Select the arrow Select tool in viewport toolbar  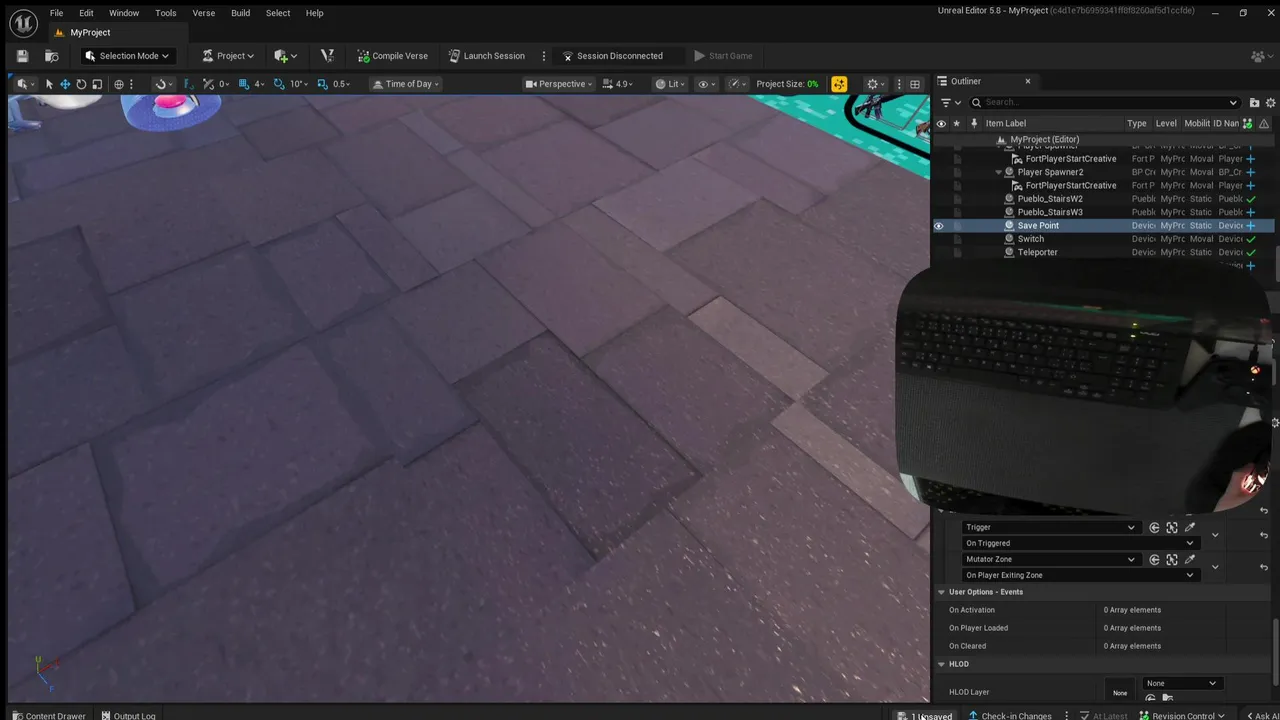pyautogui.click(x=48, y=84)
